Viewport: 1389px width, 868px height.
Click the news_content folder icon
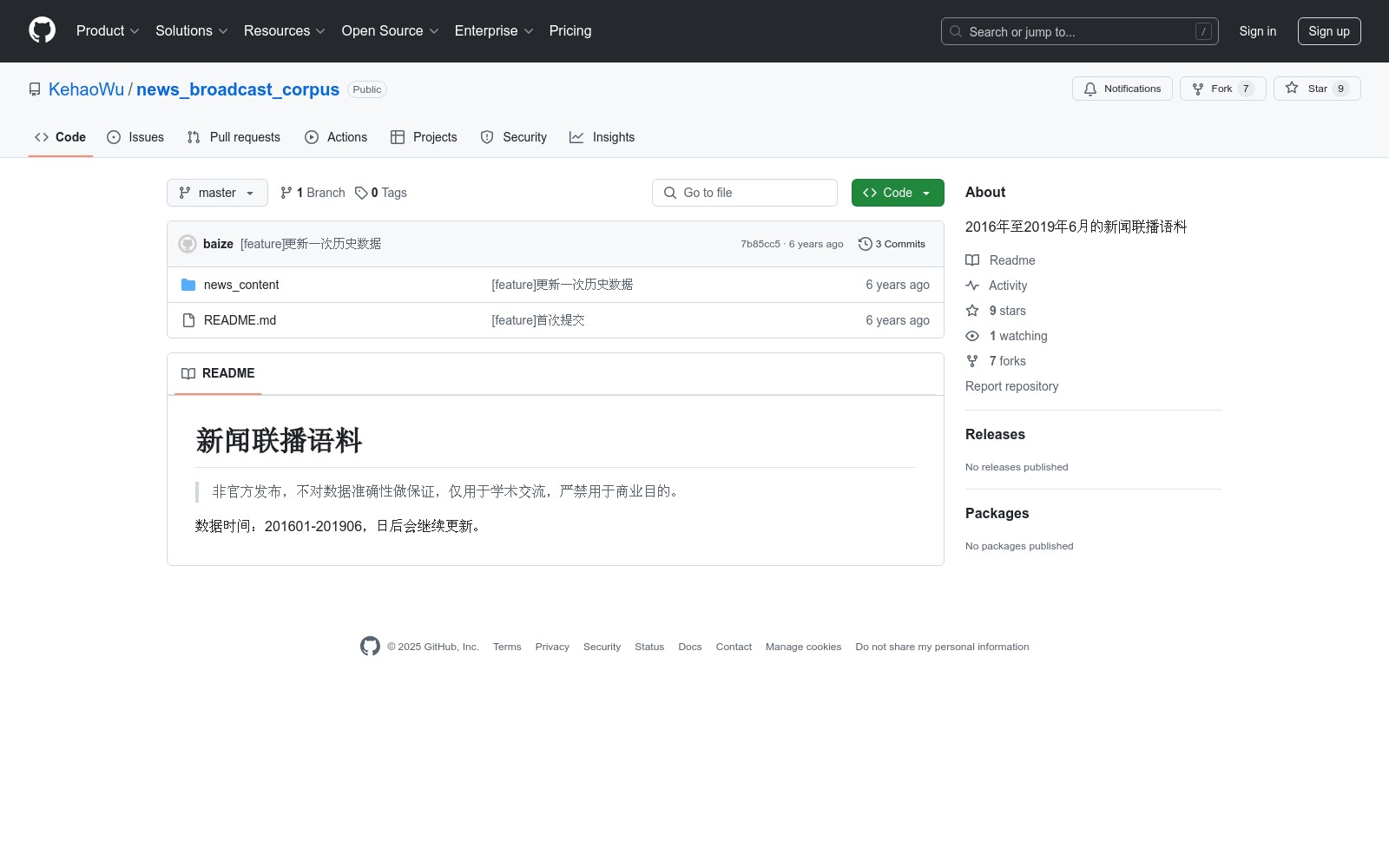tap(188, 285)
